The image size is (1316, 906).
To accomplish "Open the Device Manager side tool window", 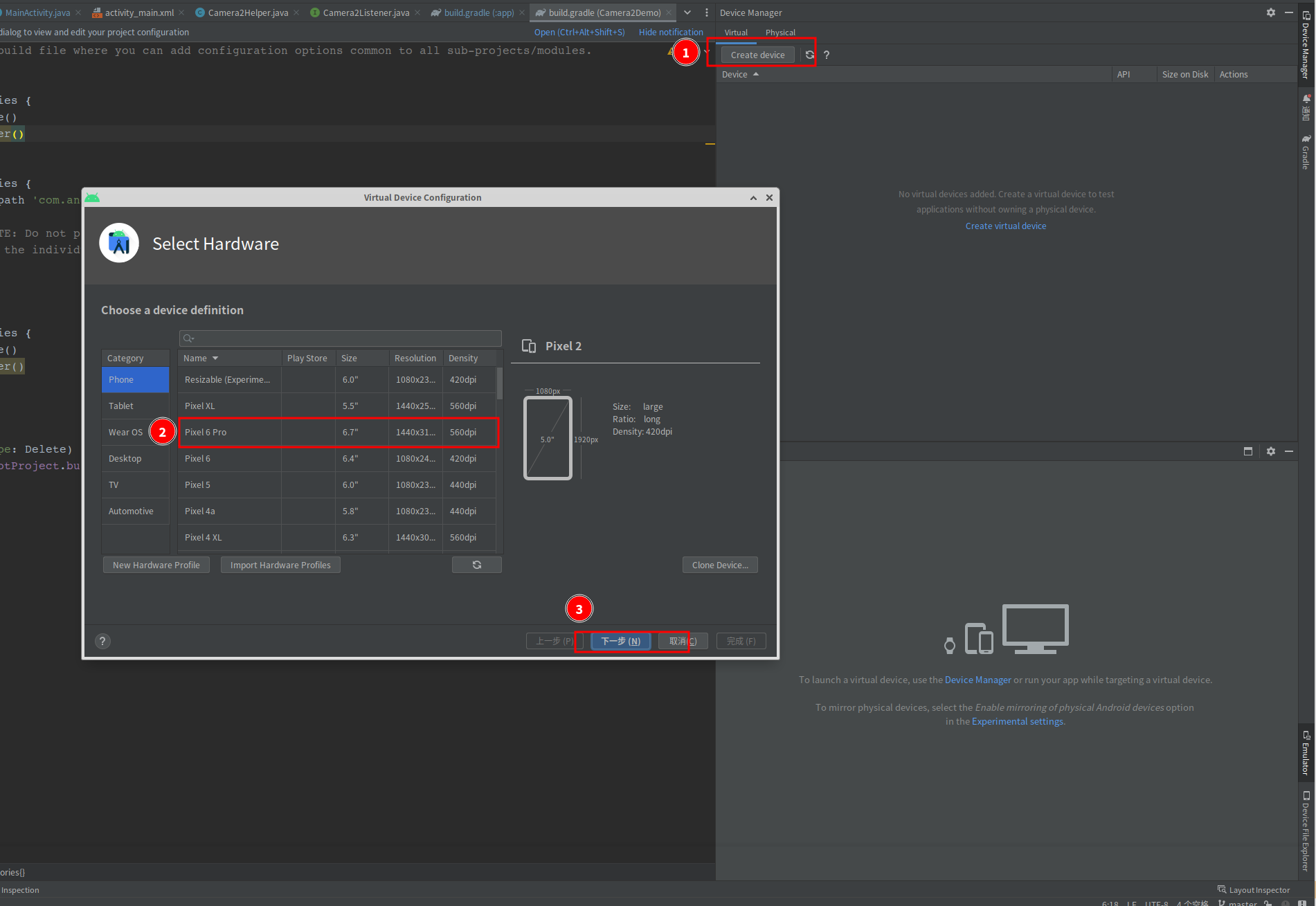I will pyautogui.click(x=1306, y=45).
